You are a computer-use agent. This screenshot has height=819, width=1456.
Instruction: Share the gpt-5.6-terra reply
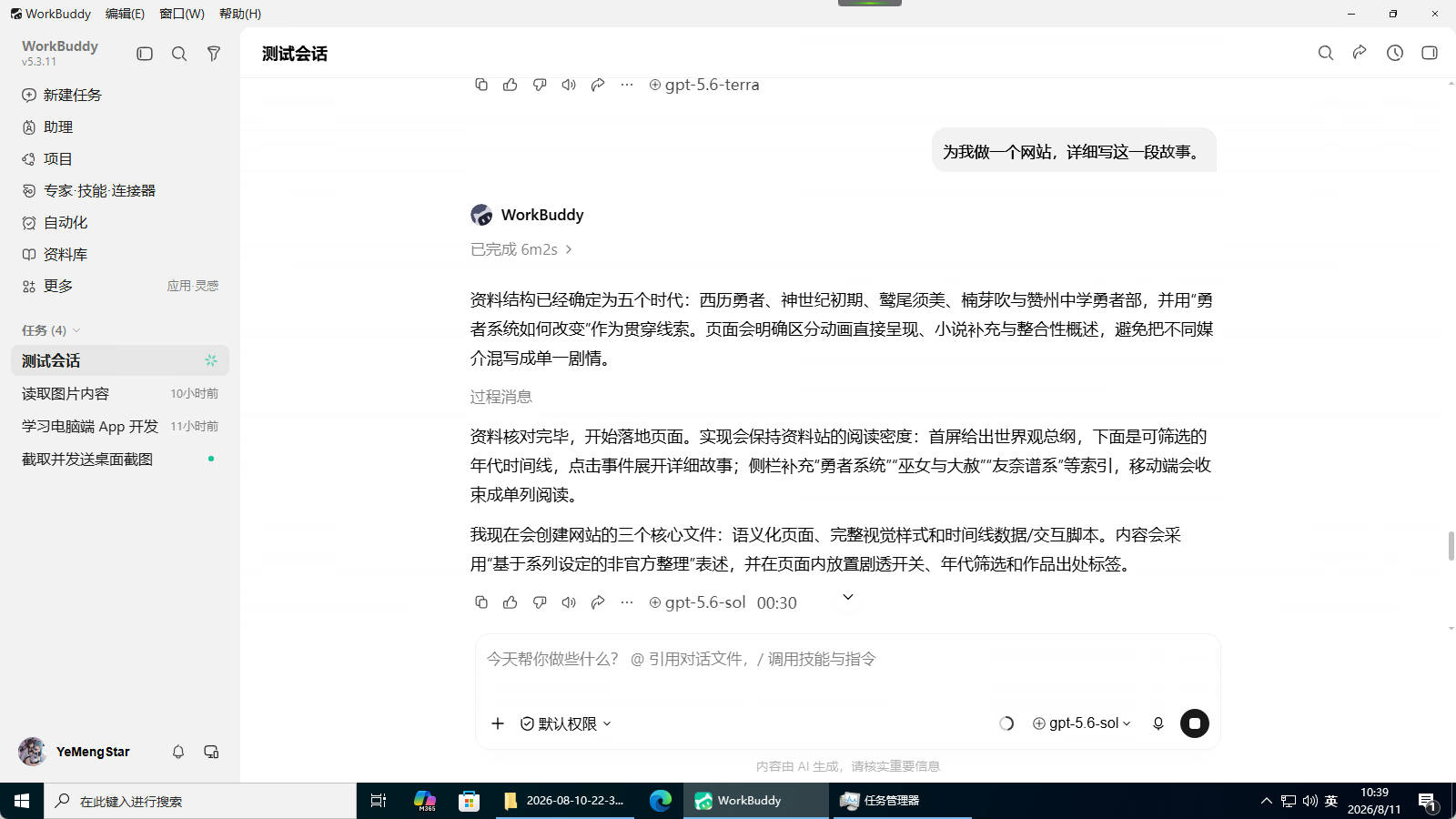pyautogui.click(x=598, y=85)
